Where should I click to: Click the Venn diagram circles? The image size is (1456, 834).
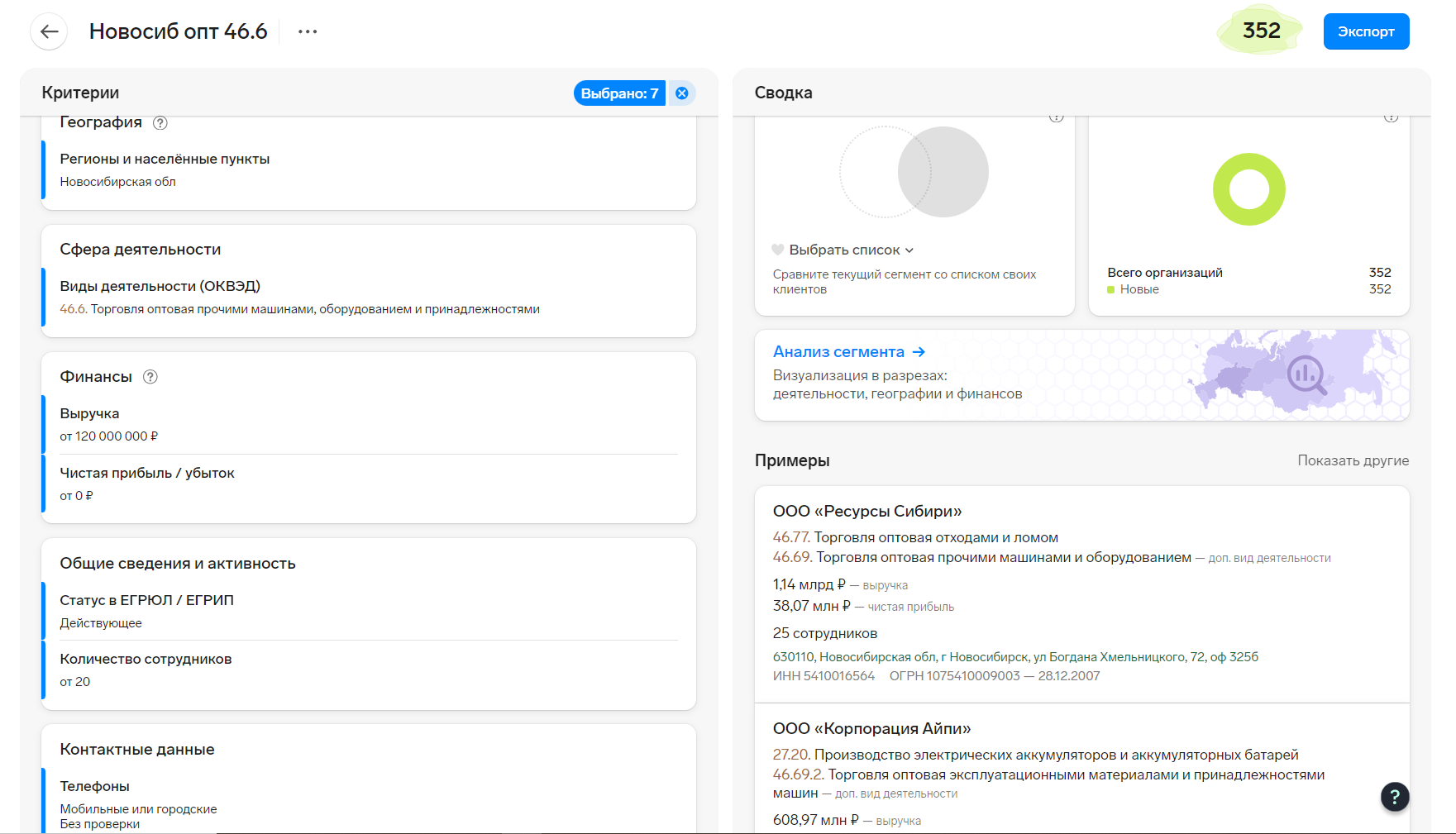point(914,172)
